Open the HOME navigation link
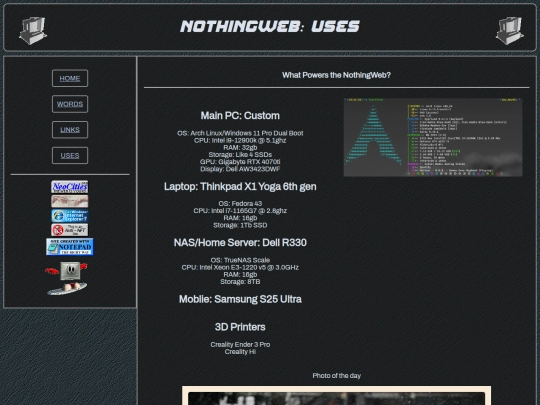The height and width of the screenshot is (405, 540). tap(70, 78)
